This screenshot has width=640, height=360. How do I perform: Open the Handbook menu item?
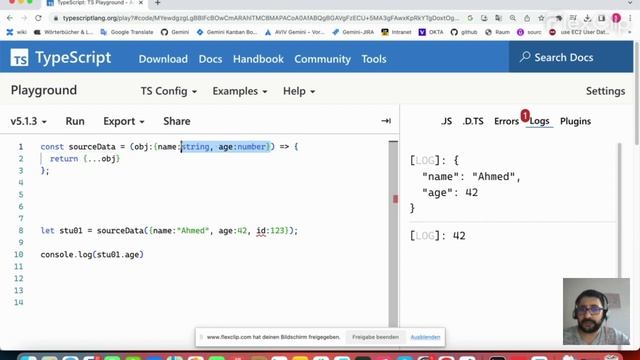click(258, 59)
